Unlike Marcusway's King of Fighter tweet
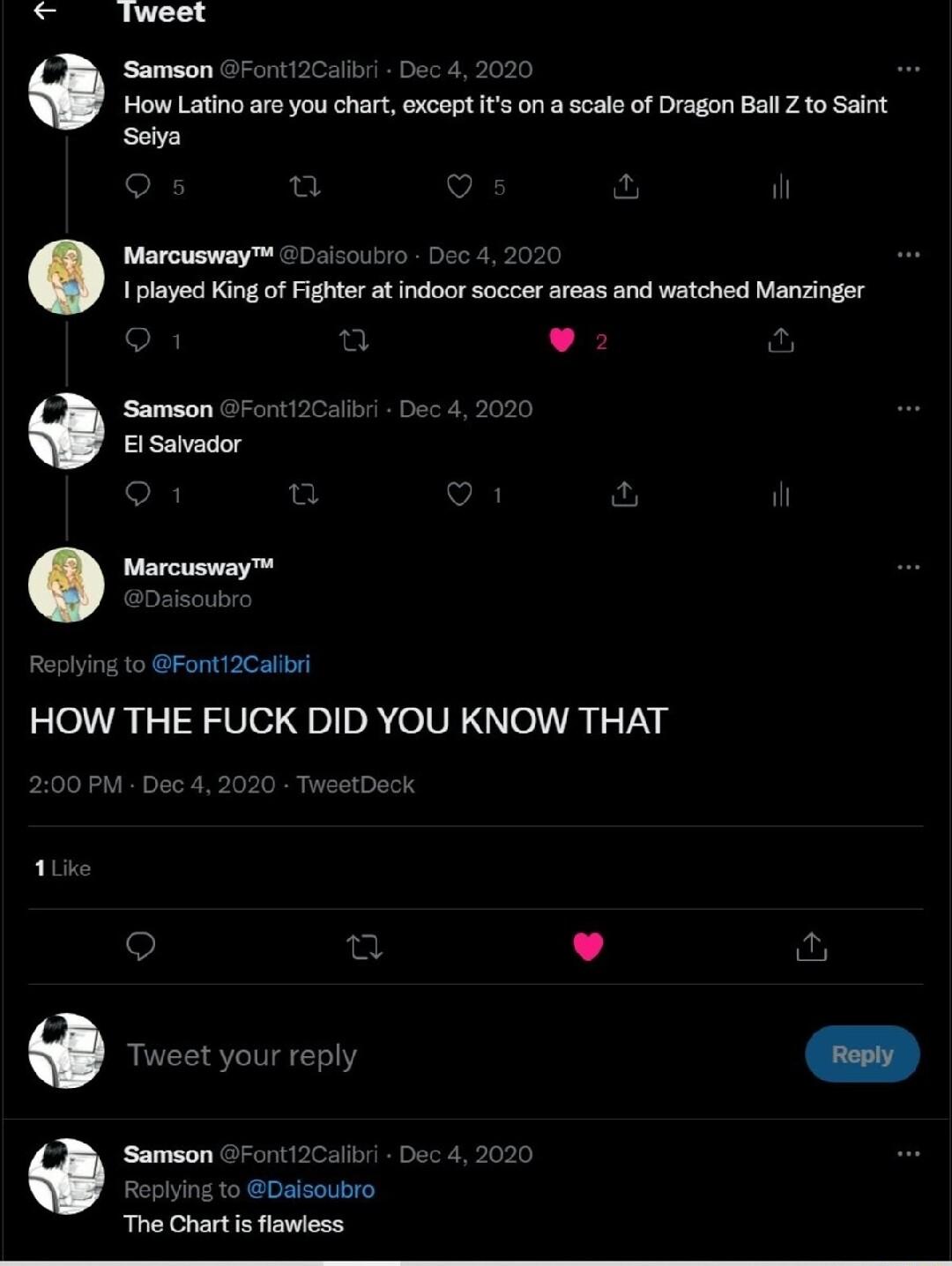This screenshot has width=952, height=1266. click(561, 340)
